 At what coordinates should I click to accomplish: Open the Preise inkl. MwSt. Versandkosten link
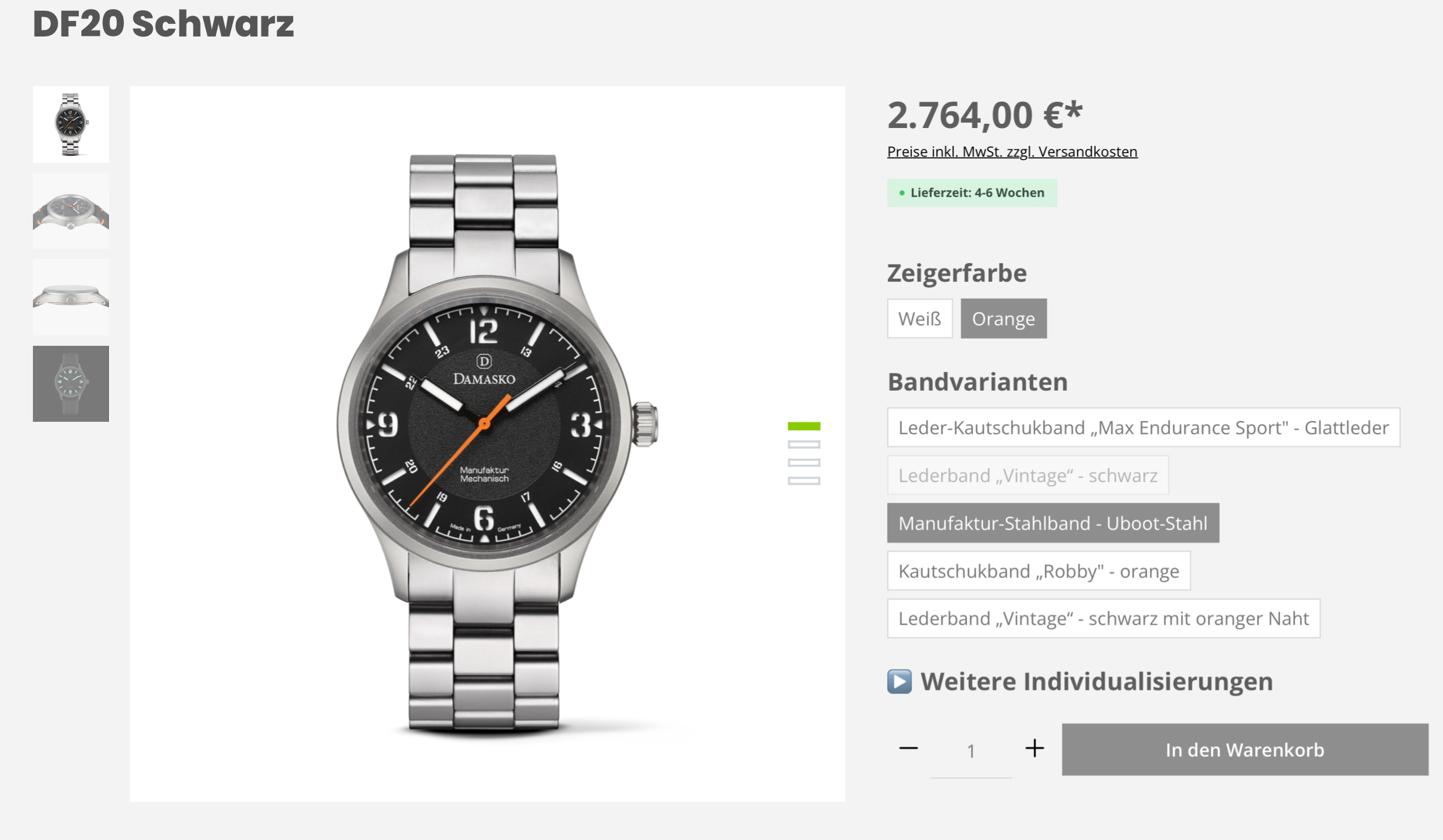[x=1012, y=151]
